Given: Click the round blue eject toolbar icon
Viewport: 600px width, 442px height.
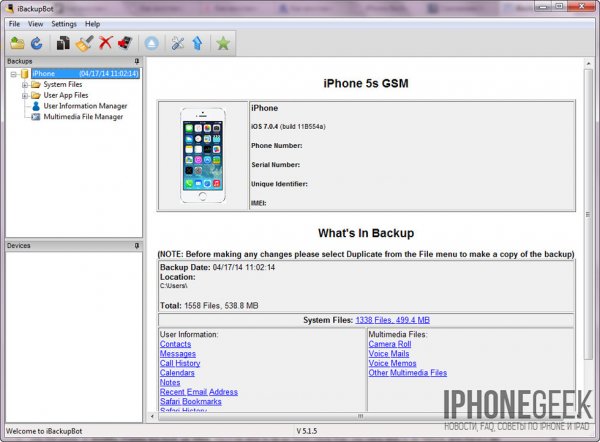Looking at the screenshot, I should (152, 43).
